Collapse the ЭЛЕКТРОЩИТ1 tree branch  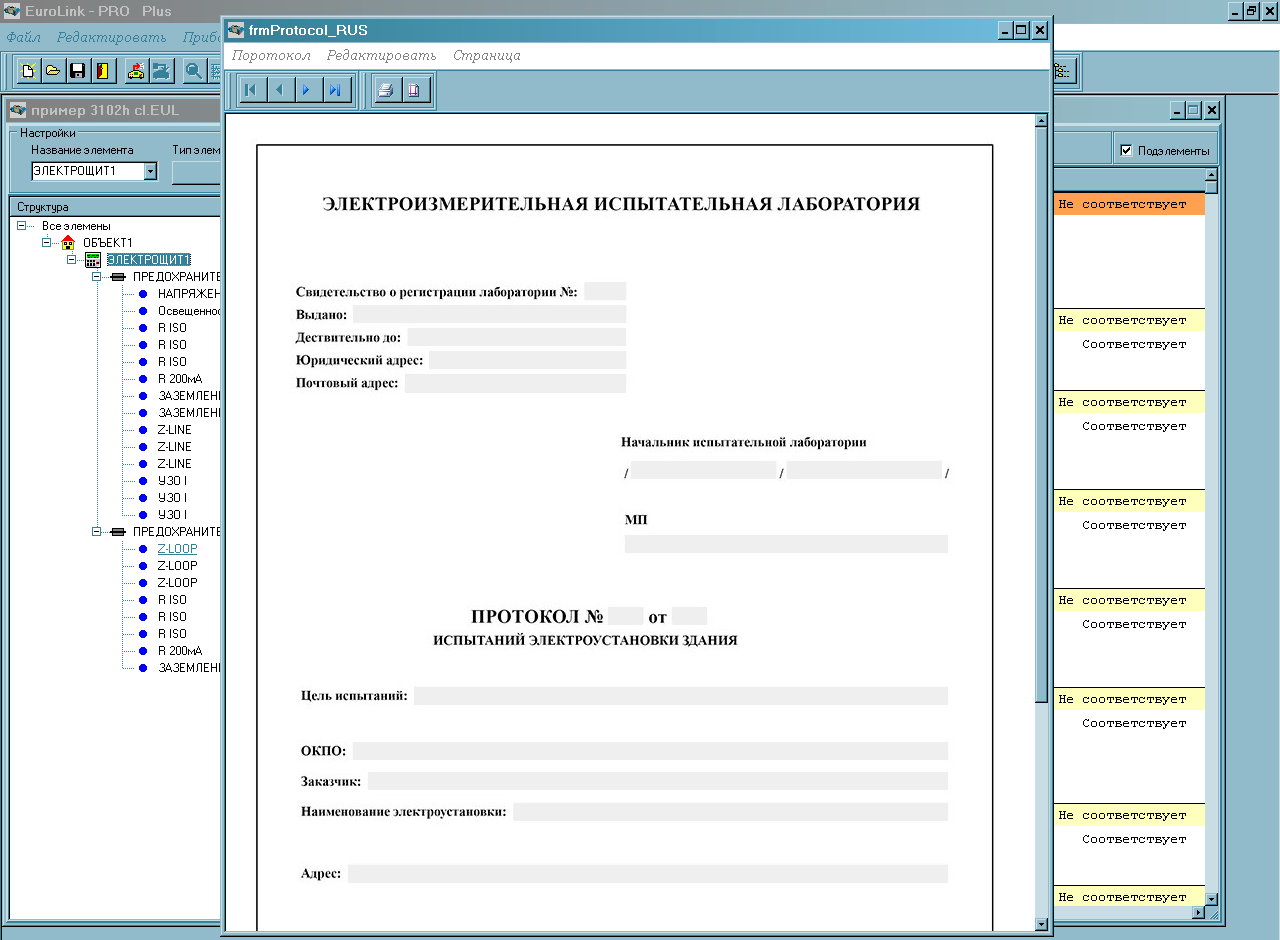(x=72, y=260)
